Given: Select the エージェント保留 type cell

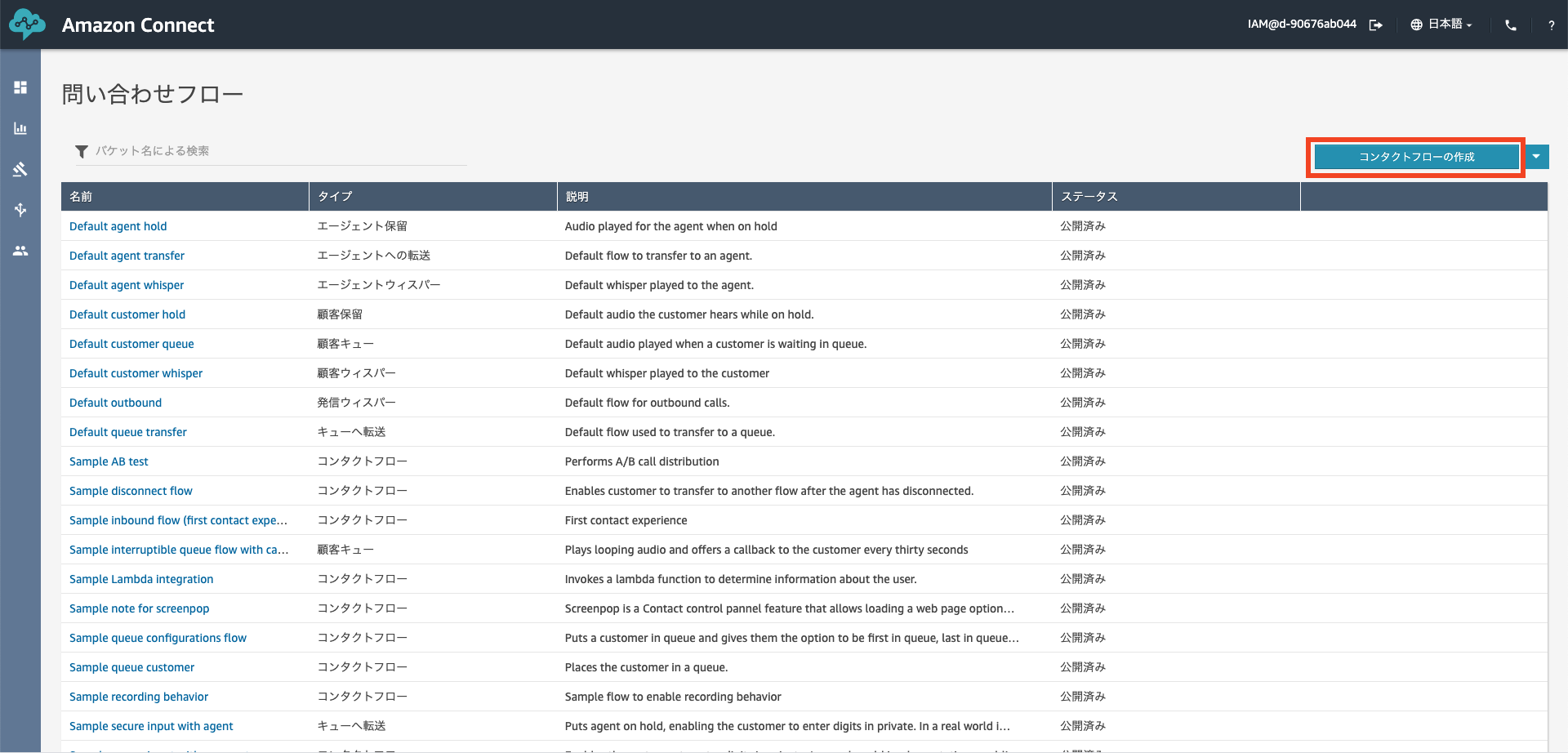Looking at the screenshot, I should pos(362,226).
